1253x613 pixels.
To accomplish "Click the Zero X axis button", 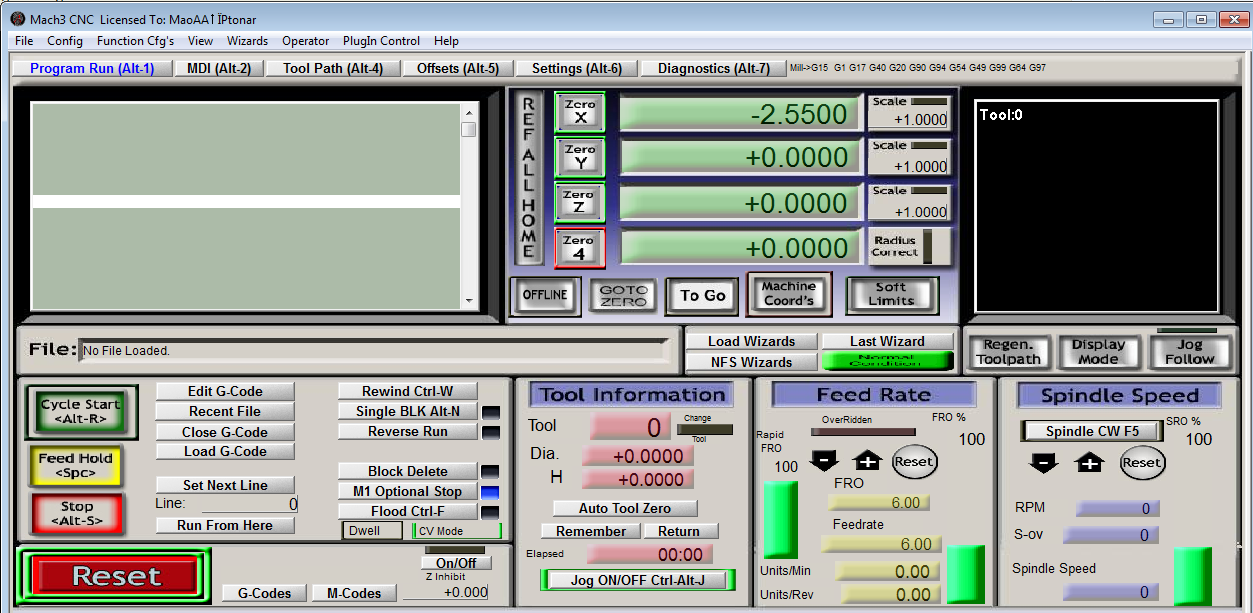I will [580, 112].
